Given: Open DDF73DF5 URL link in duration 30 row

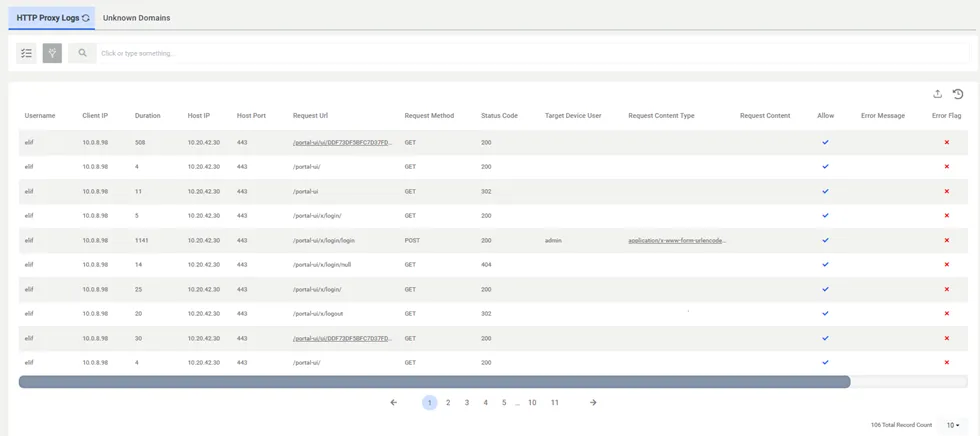Looking at the screenshot, I should point(342,338).
